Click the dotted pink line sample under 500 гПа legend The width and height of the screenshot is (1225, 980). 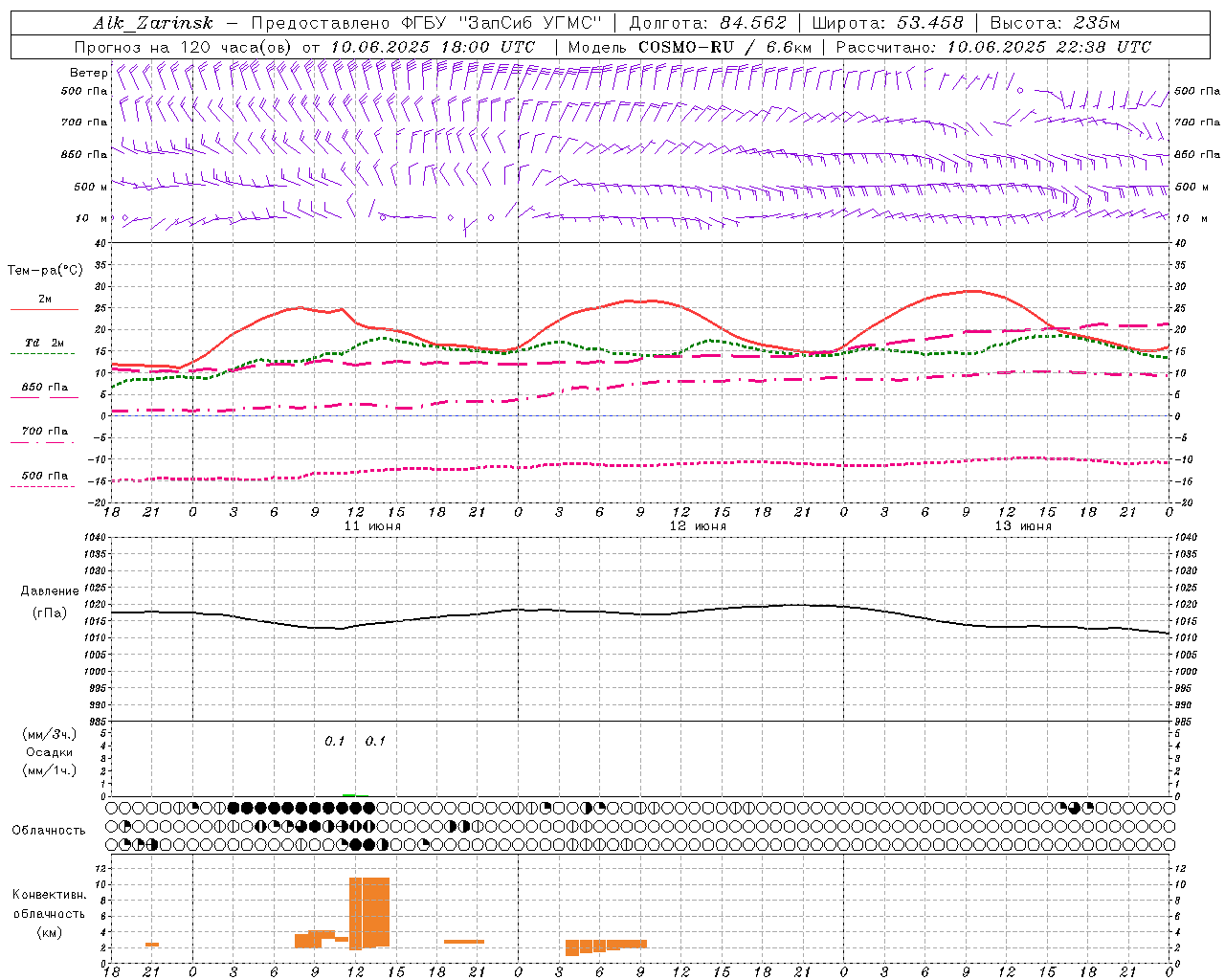click(43, 486)
